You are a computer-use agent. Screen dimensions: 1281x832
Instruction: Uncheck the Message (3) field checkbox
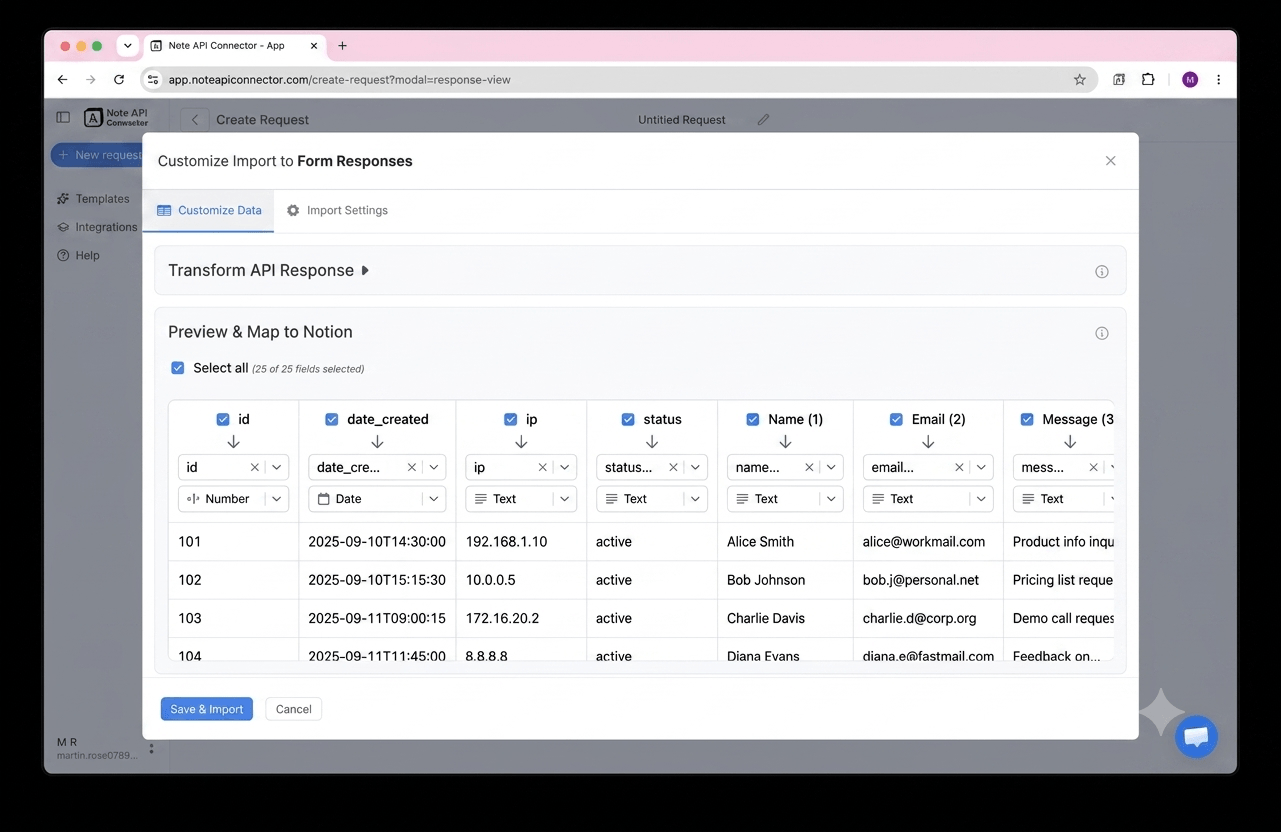[1026, 420]
